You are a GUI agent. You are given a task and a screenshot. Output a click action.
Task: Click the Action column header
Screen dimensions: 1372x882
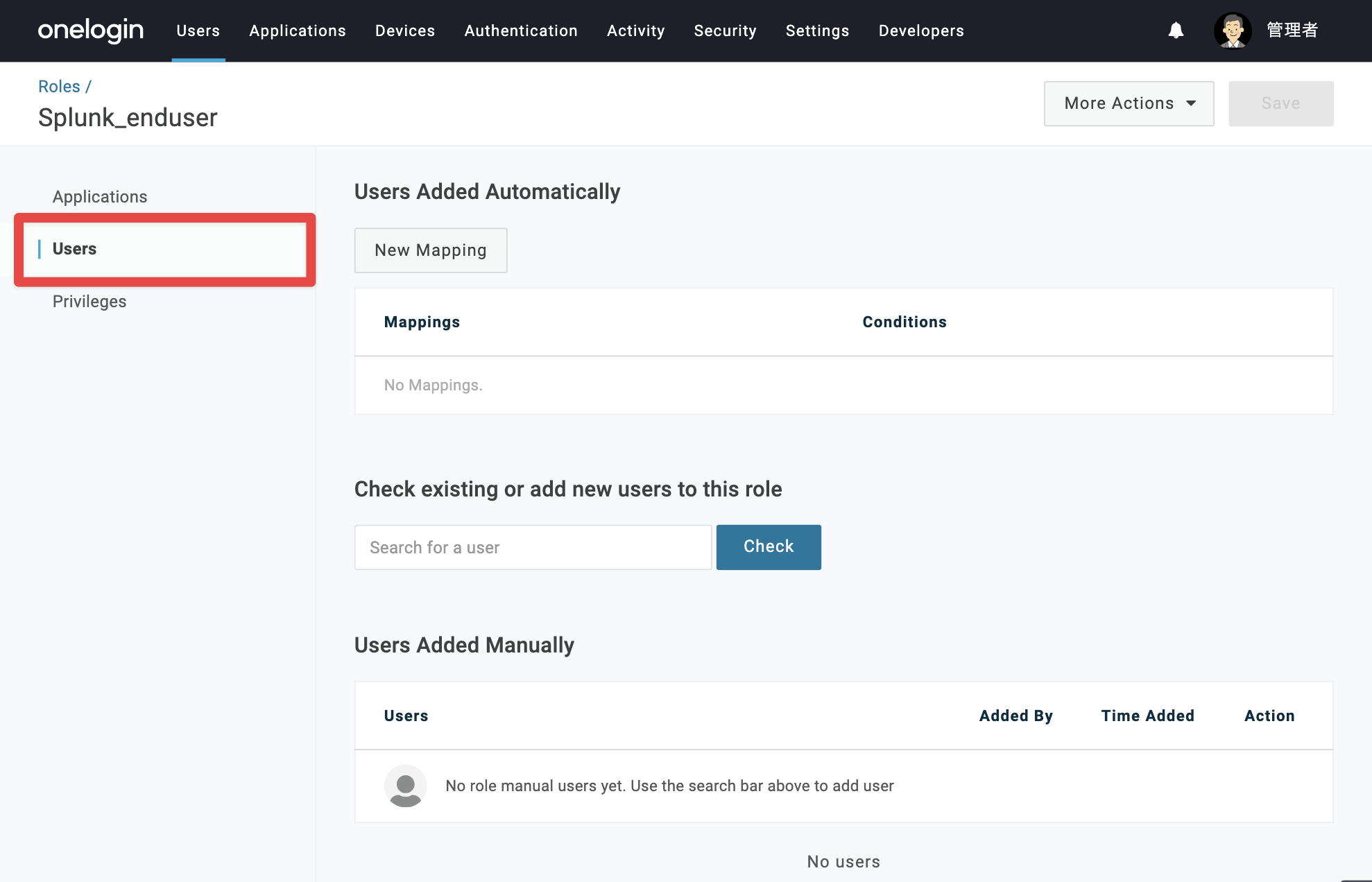[x=1269, y=716]
